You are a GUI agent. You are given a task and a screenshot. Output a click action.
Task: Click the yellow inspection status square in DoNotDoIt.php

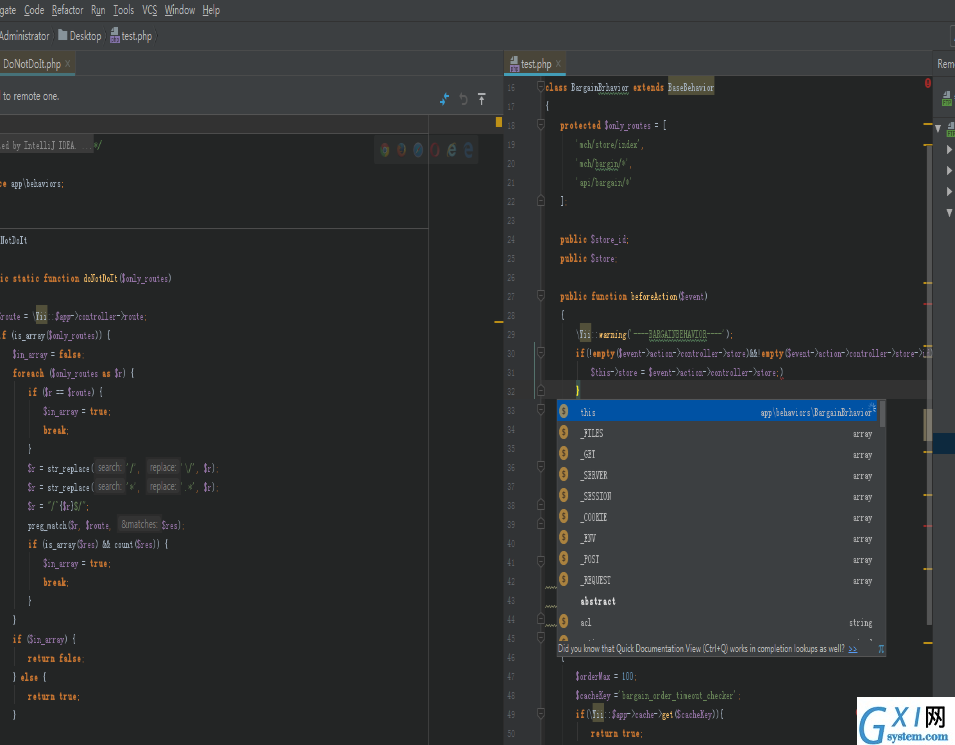click(x=499, y=122)
